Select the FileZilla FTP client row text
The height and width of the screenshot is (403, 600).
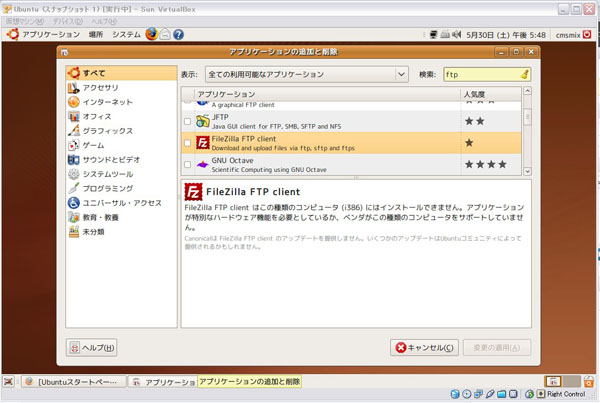283,143
